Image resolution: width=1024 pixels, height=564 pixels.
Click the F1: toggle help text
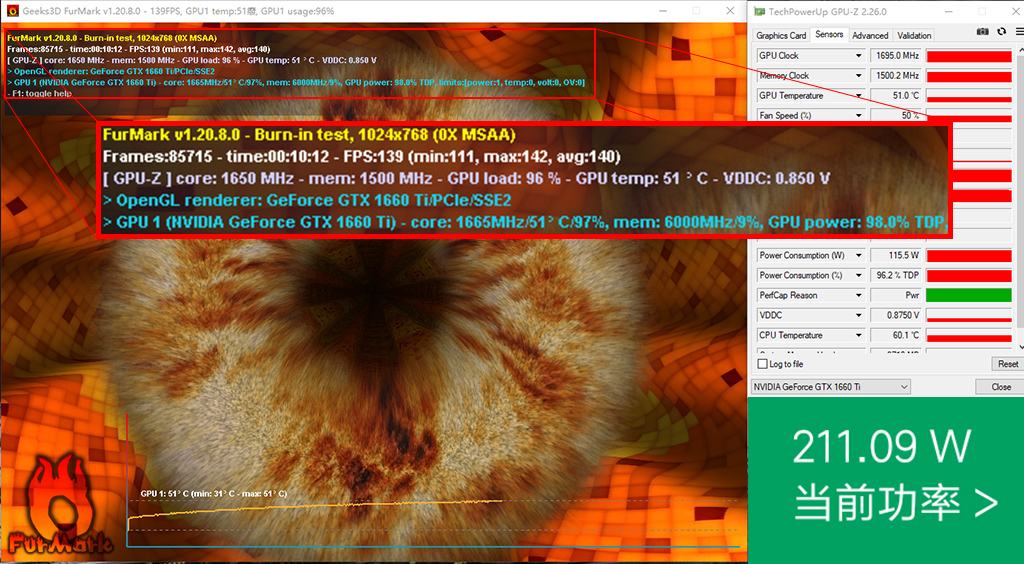40,93
